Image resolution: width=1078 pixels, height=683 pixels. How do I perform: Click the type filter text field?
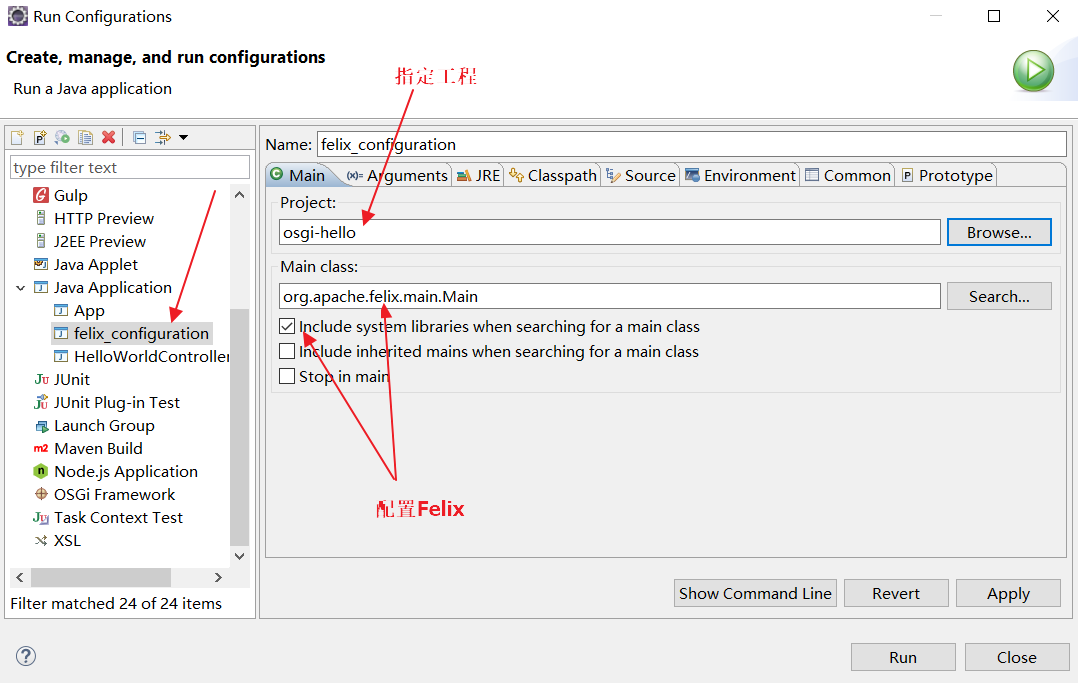(130, 167)
